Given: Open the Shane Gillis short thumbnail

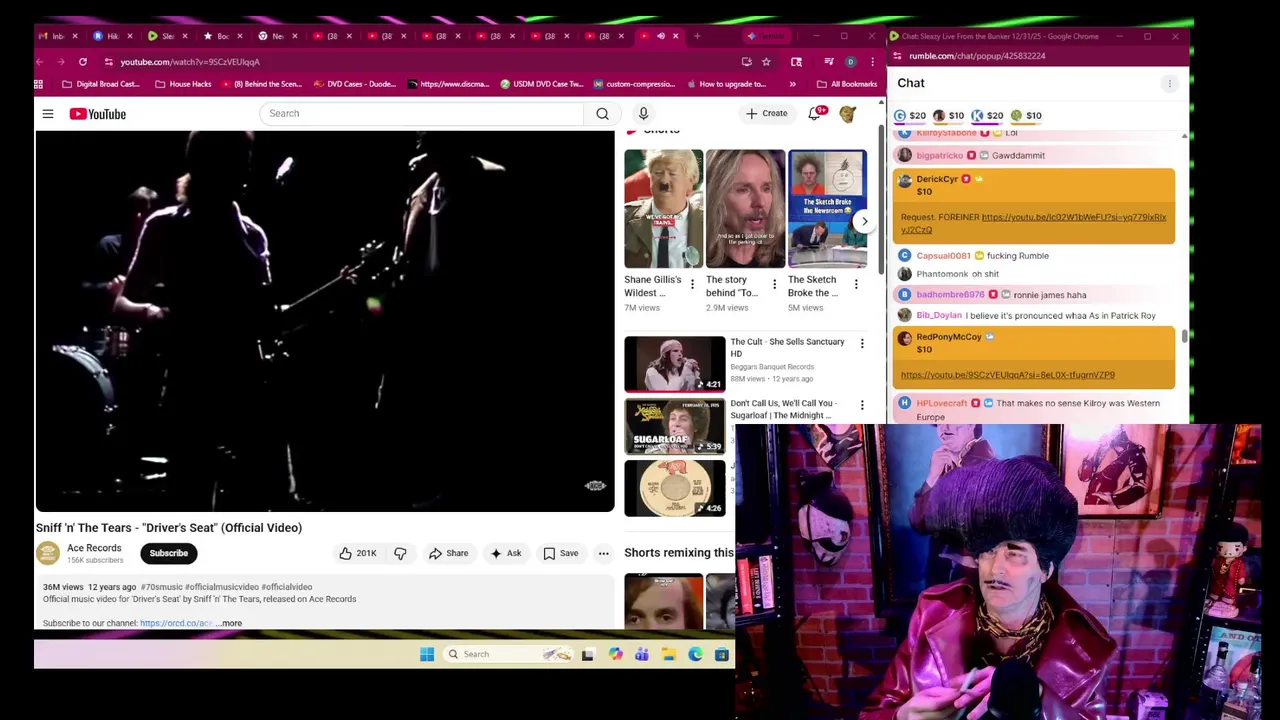Looking at the screenshot, I should pyautogui.click(x=663, y=209).
